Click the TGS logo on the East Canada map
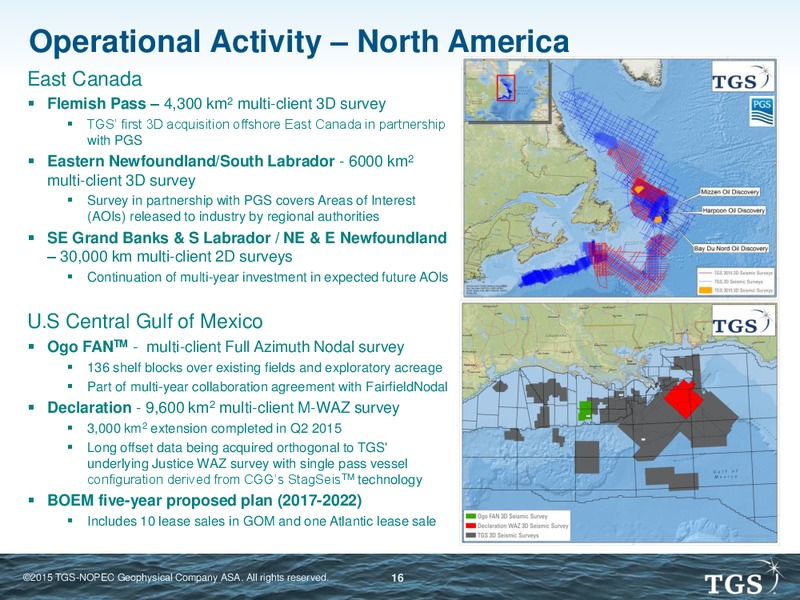Screen dimensions: 800x600 [743, 77]
